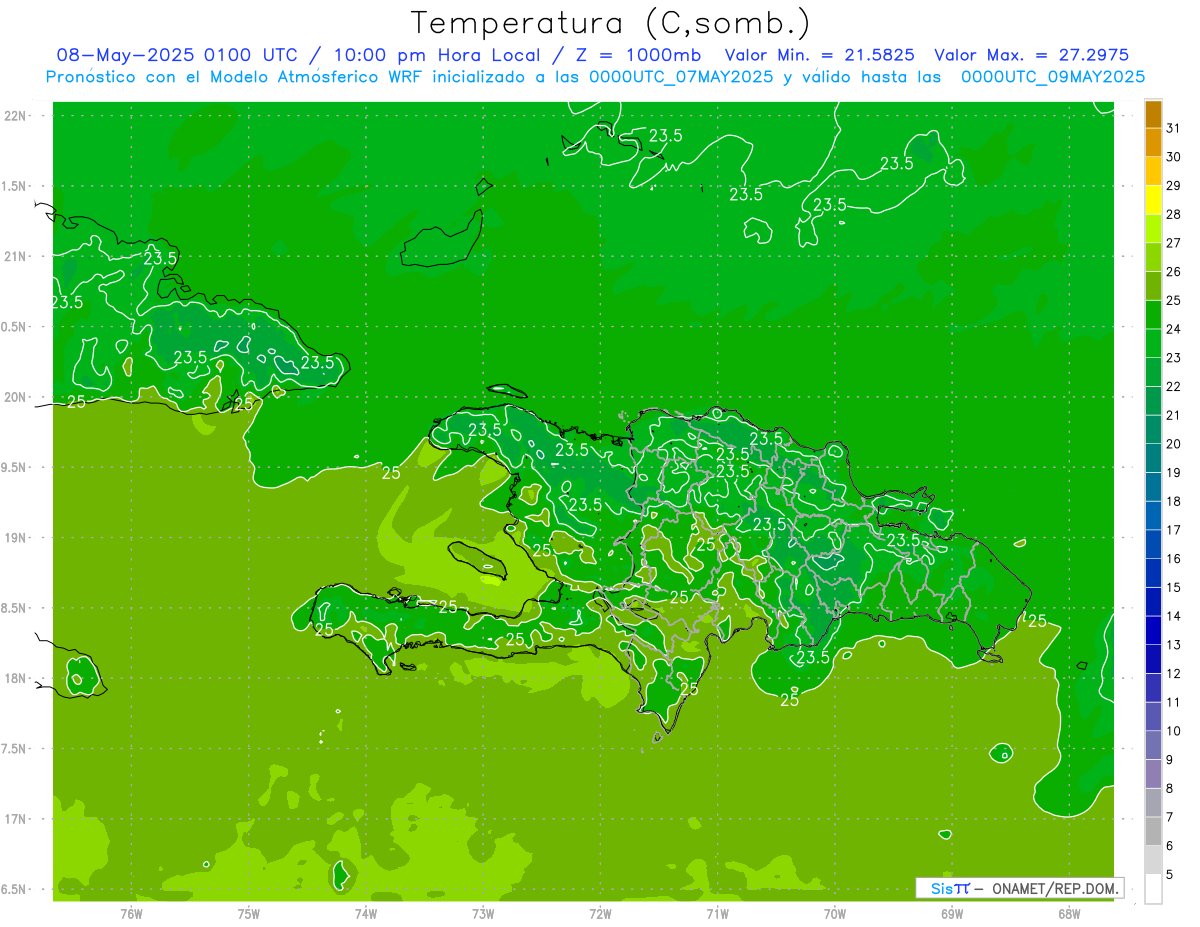The height and width of the screenshot is (927, 1200).
Task: Click the '26' label on color scale
Action: [1173, 272]
